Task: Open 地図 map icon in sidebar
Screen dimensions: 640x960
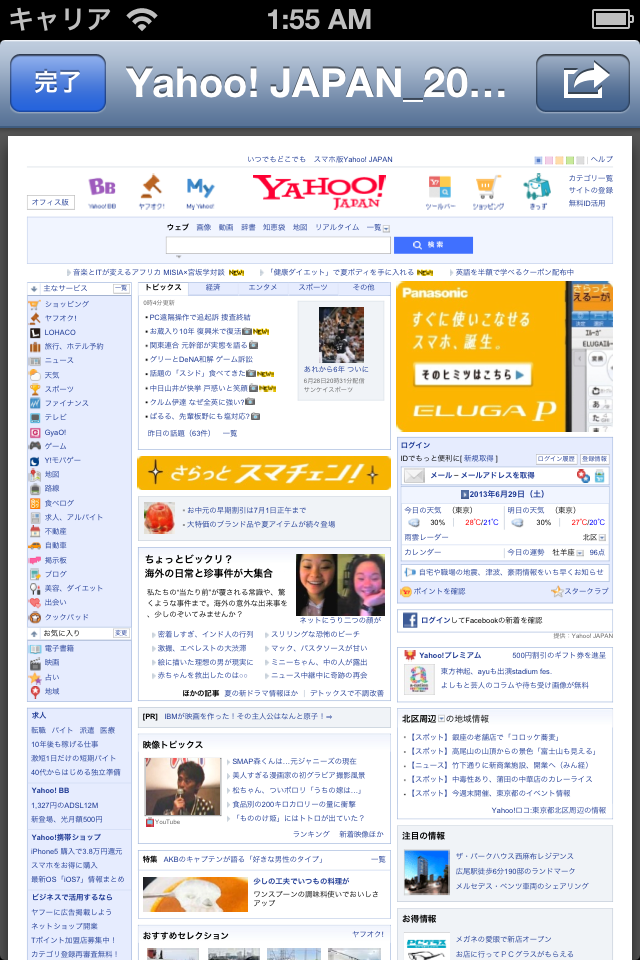Action: (x=36, y=474)
